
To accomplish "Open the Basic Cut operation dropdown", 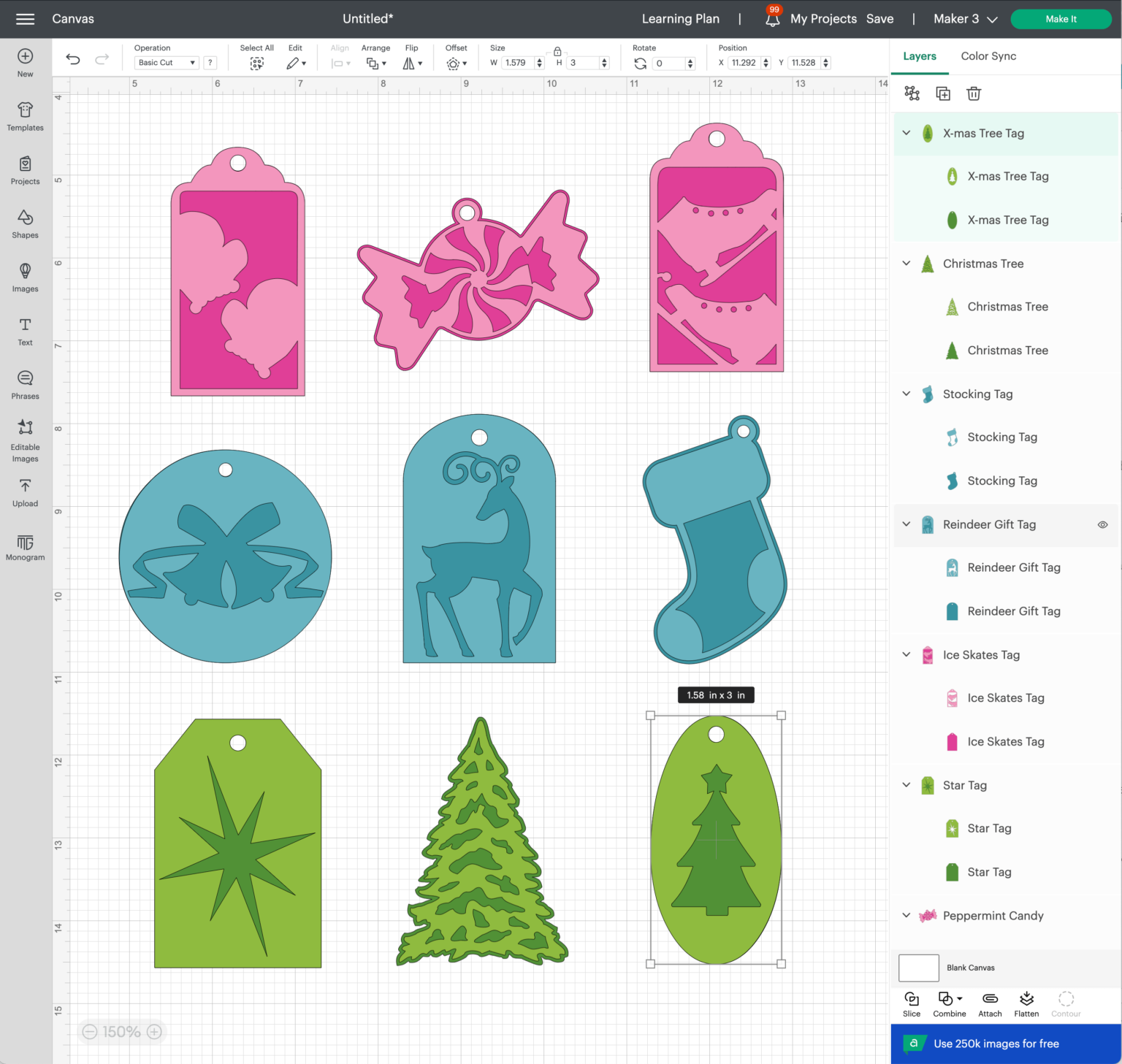I will (167, 62).
